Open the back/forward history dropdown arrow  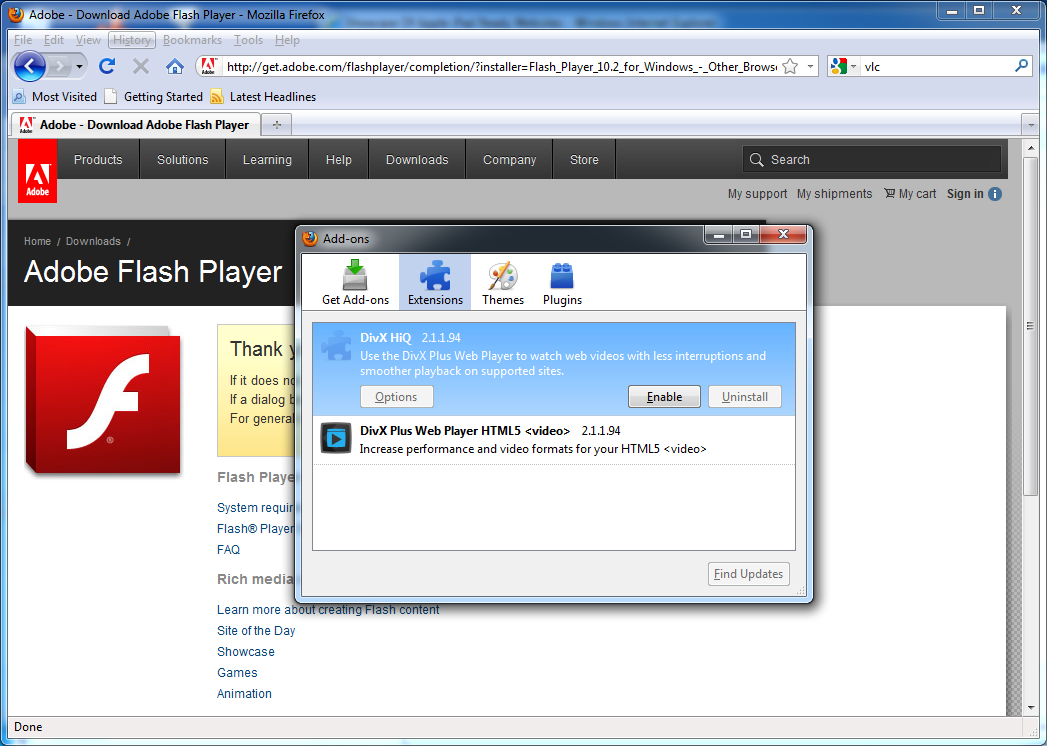click(x=79, y=66)
